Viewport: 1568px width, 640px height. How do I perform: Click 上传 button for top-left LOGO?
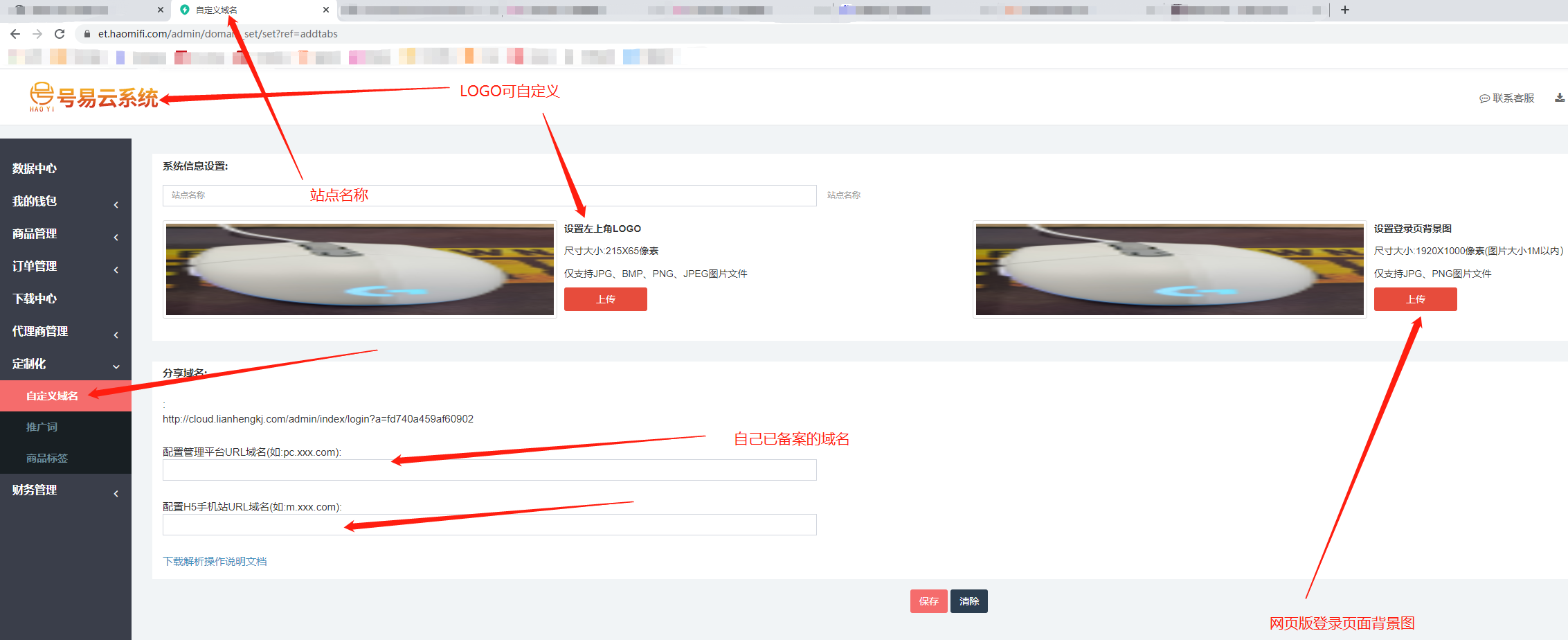[605, 299]
